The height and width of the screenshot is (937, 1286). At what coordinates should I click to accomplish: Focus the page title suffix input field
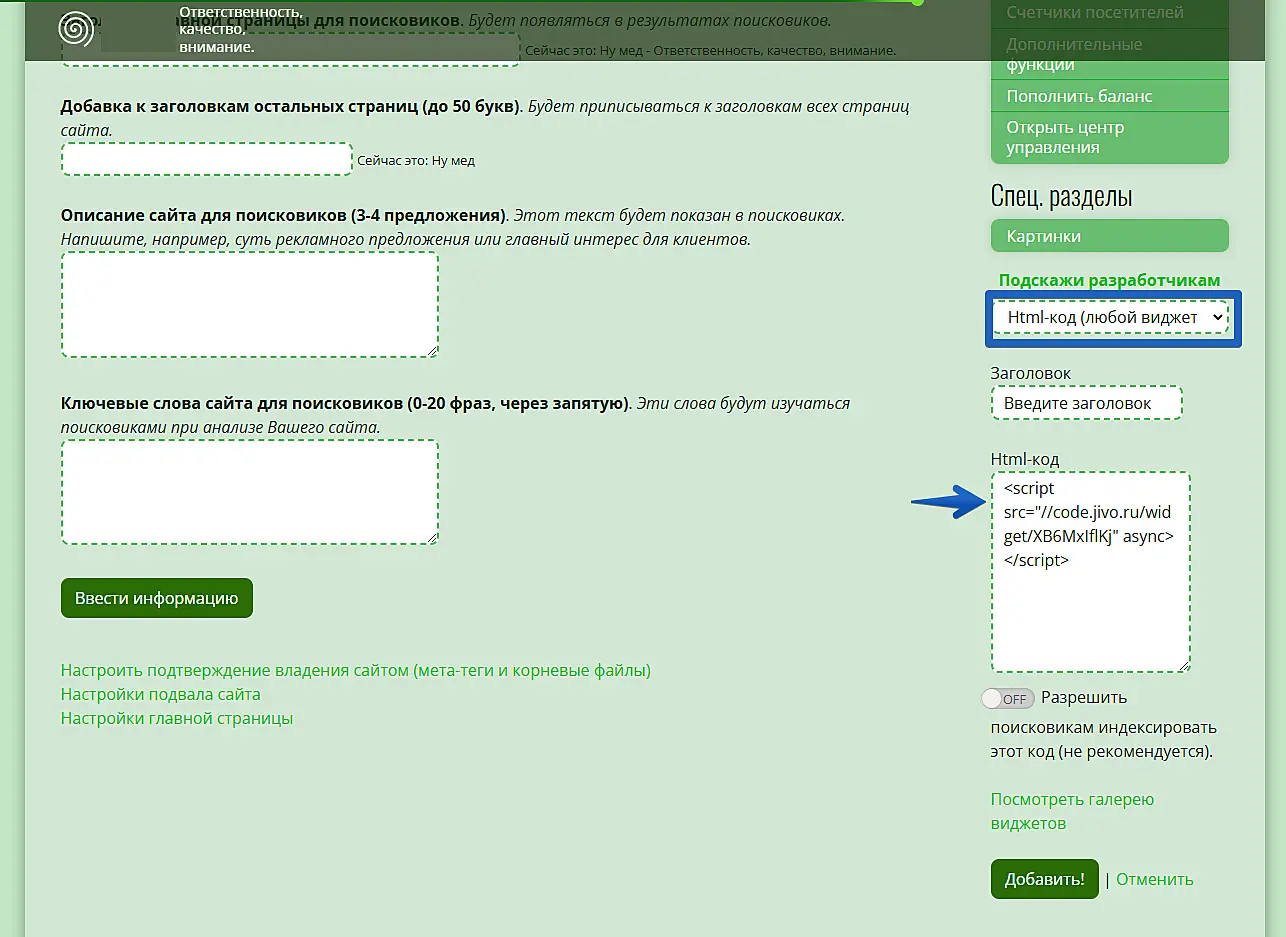click(x=207, y=159)
